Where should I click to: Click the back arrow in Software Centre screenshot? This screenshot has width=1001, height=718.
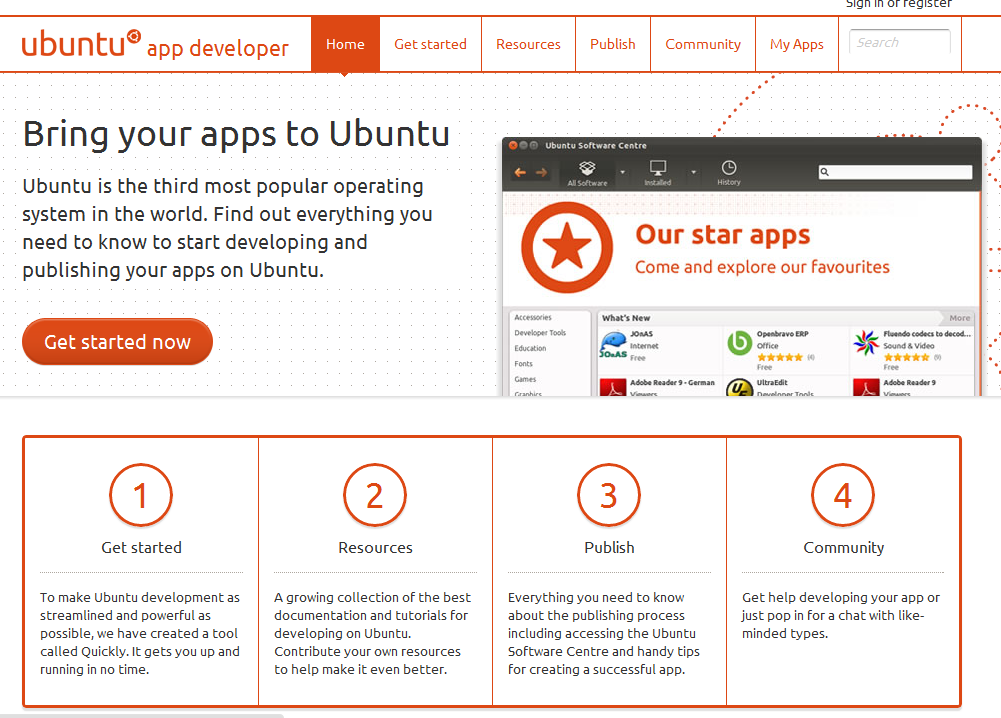tap(520, 172)
